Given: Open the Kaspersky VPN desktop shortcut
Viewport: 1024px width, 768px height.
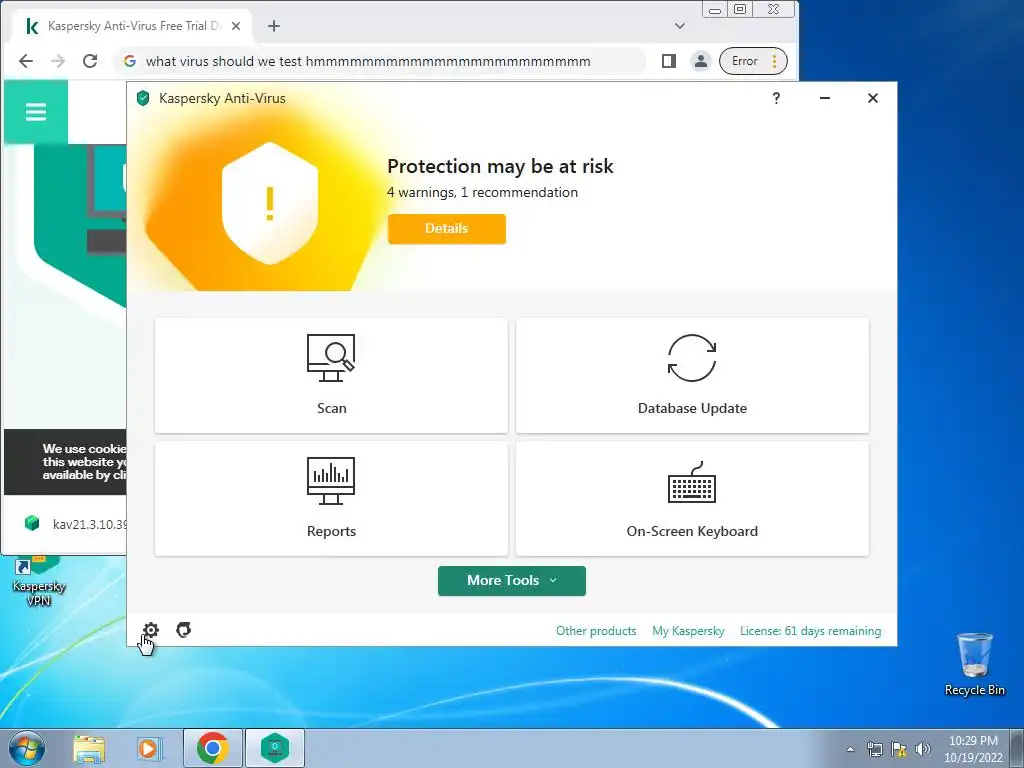Looking at the screenshot, I should click(38, 581).
